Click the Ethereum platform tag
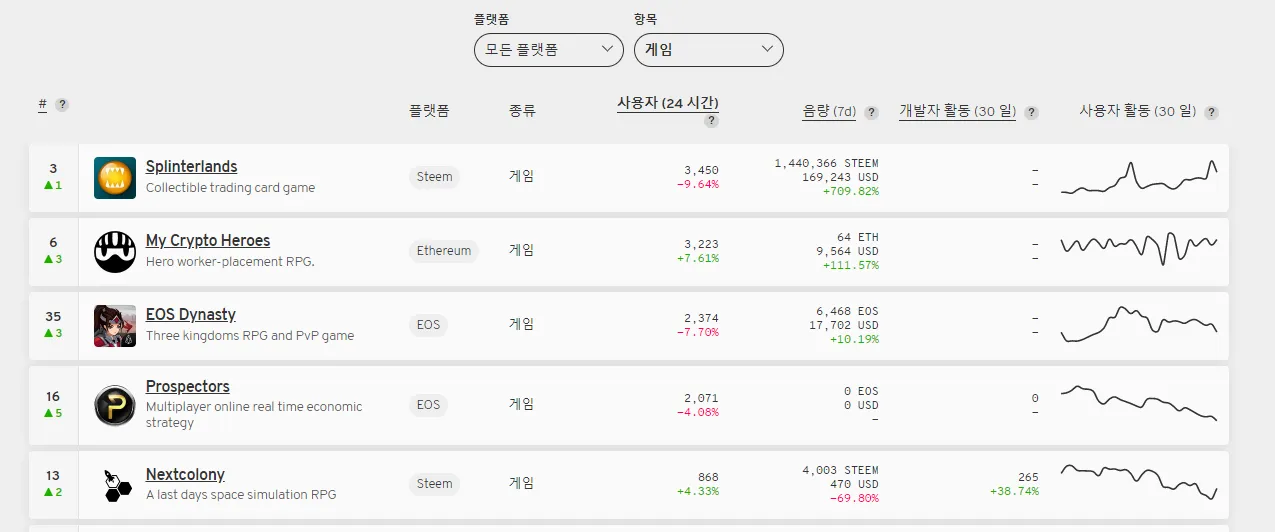This screenshot has height=532, width=1275. [x=443, y=251]
